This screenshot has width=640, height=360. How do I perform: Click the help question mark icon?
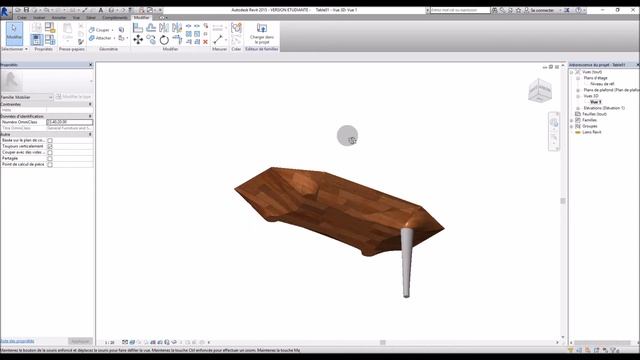[578, 10]
